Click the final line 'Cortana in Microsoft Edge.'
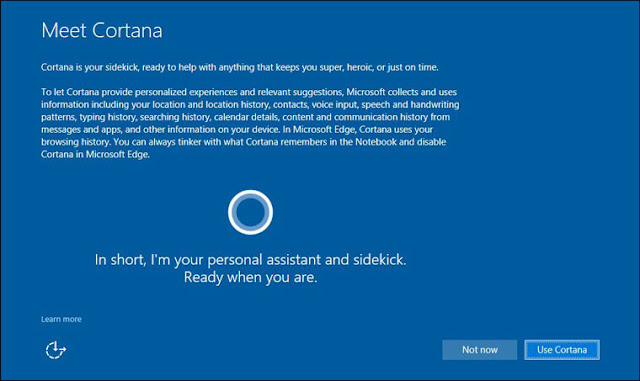The width and height of the screenshot is (640, 381). pyautogui.click(x=96, y=154)
